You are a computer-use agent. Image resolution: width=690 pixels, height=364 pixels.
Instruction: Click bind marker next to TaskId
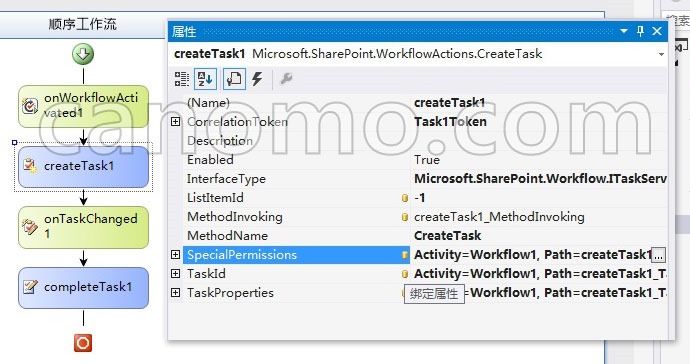click(x=405, y=274)
